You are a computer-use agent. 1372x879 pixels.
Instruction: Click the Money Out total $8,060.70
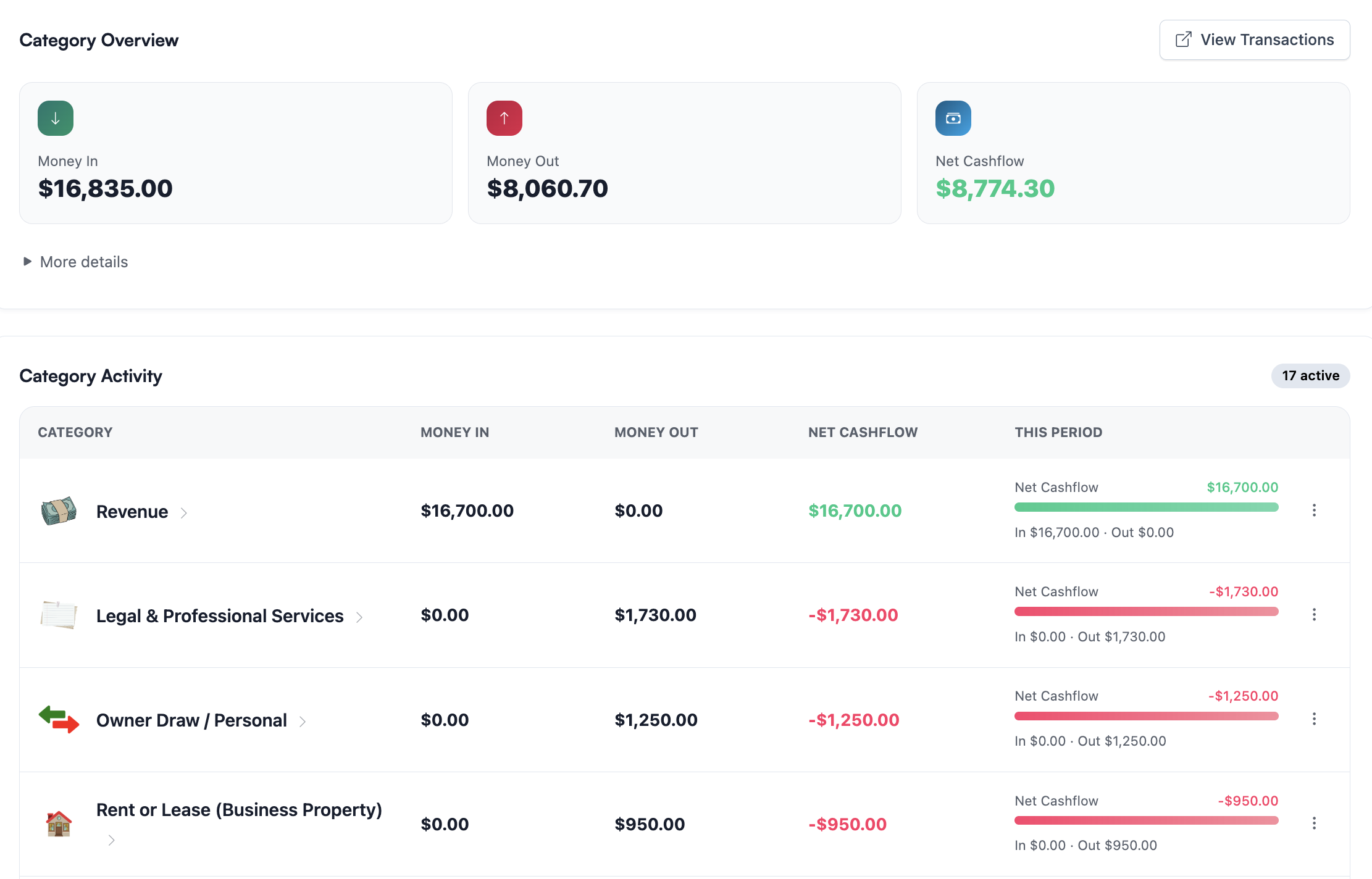(x=548, y=189)
